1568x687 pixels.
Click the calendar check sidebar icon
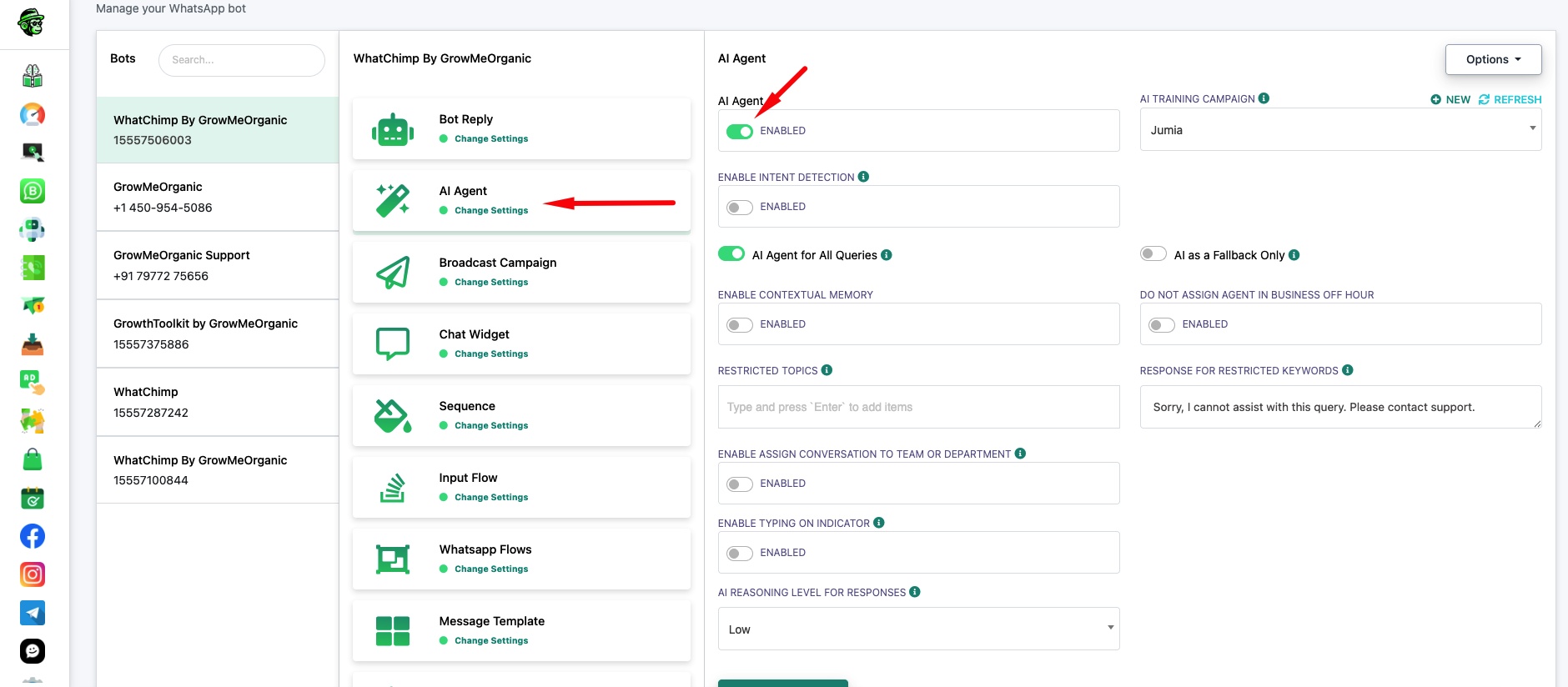(x=33, y=498)
